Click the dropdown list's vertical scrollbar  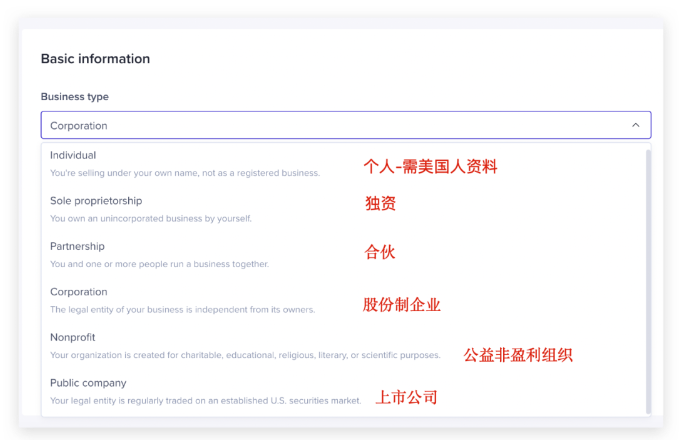tap(648, 280)
